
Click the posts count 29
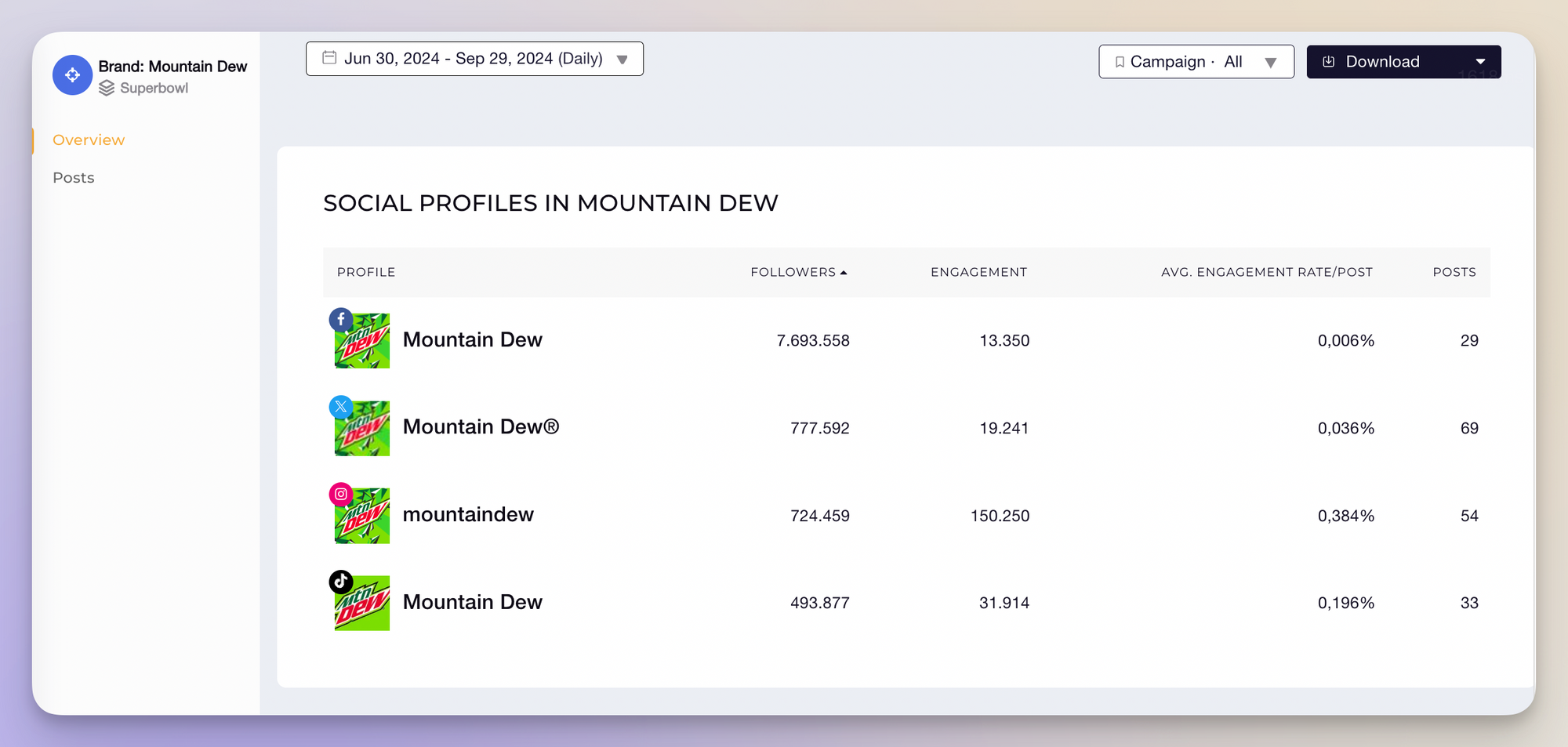1469,341
